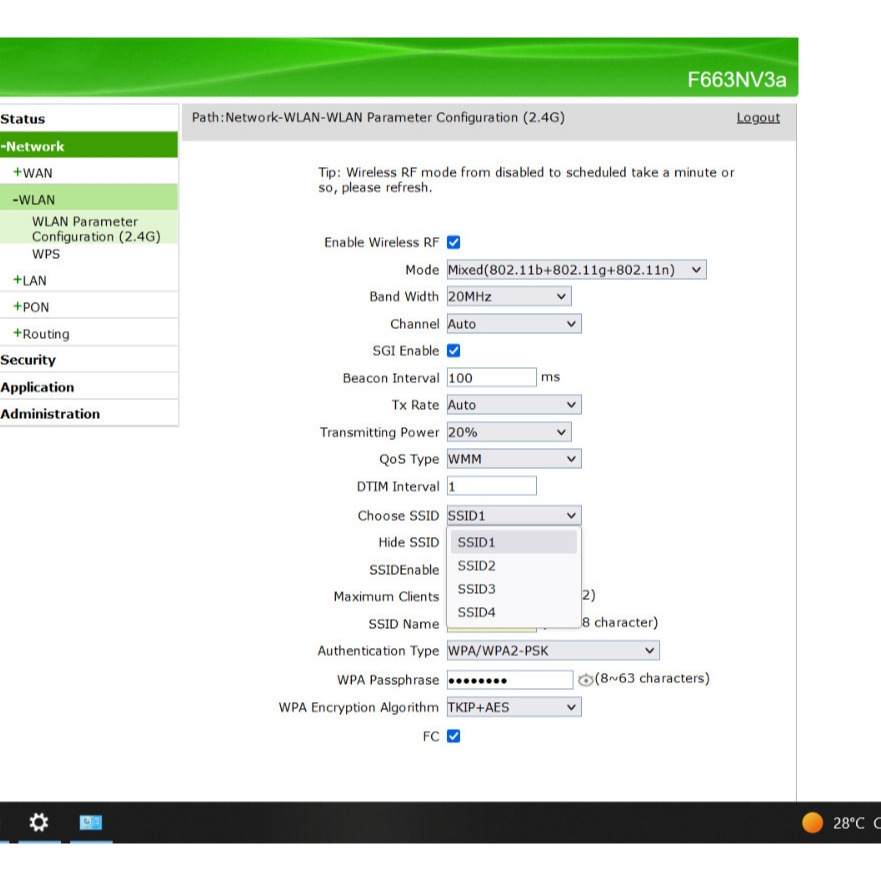Viewport: 881px width, 881px height.
Task: Toggle the FC checkbox
Action: [x=453, y=736]
